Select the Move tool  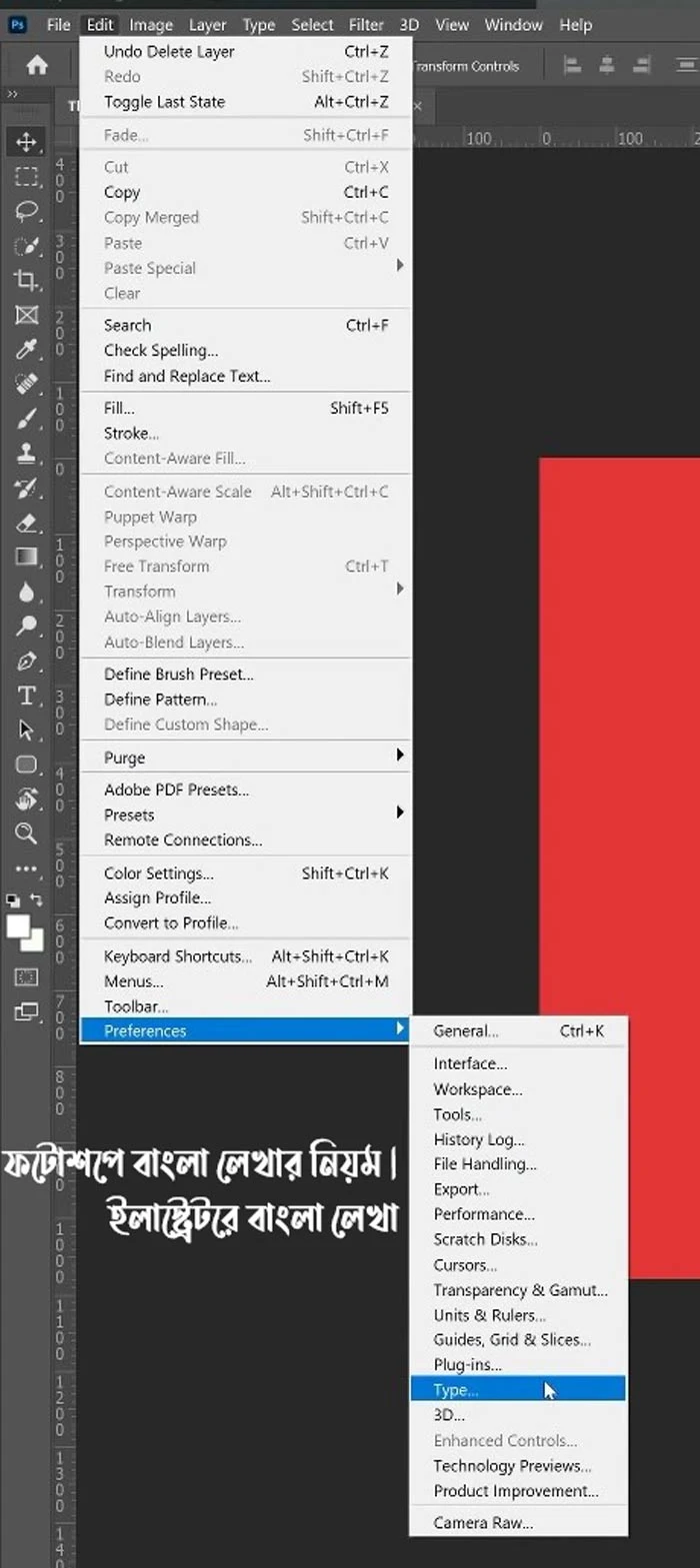27,142
